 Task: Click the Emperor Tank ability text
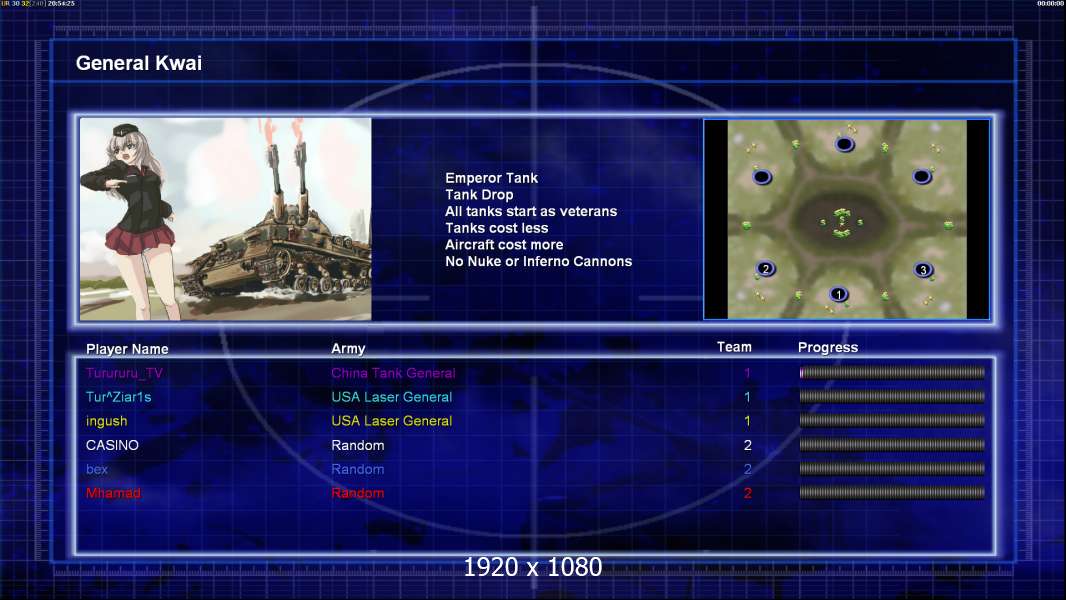coord(491,178)
